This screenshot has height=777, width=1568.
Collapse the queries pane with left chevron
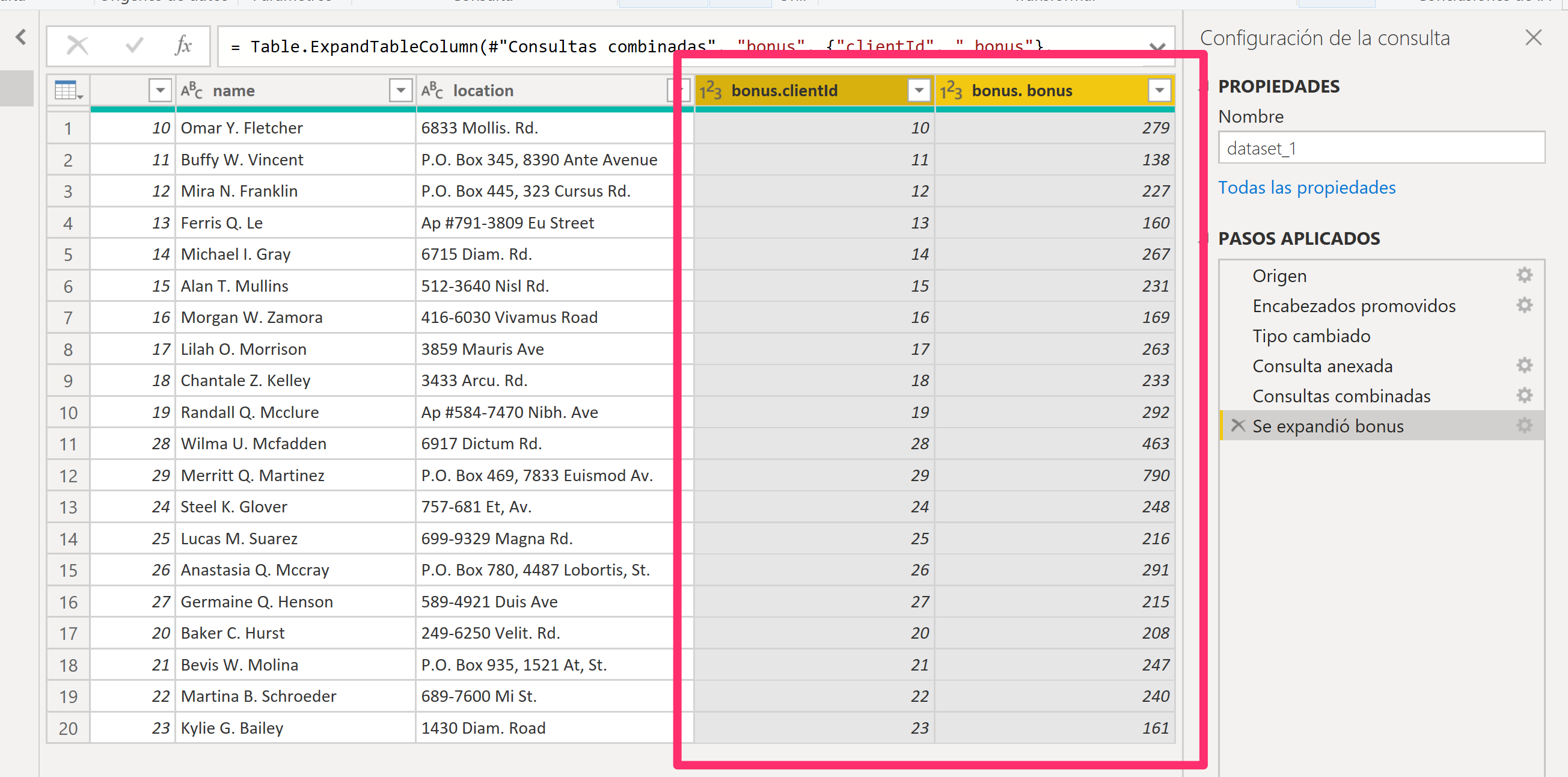coord(21,38)
